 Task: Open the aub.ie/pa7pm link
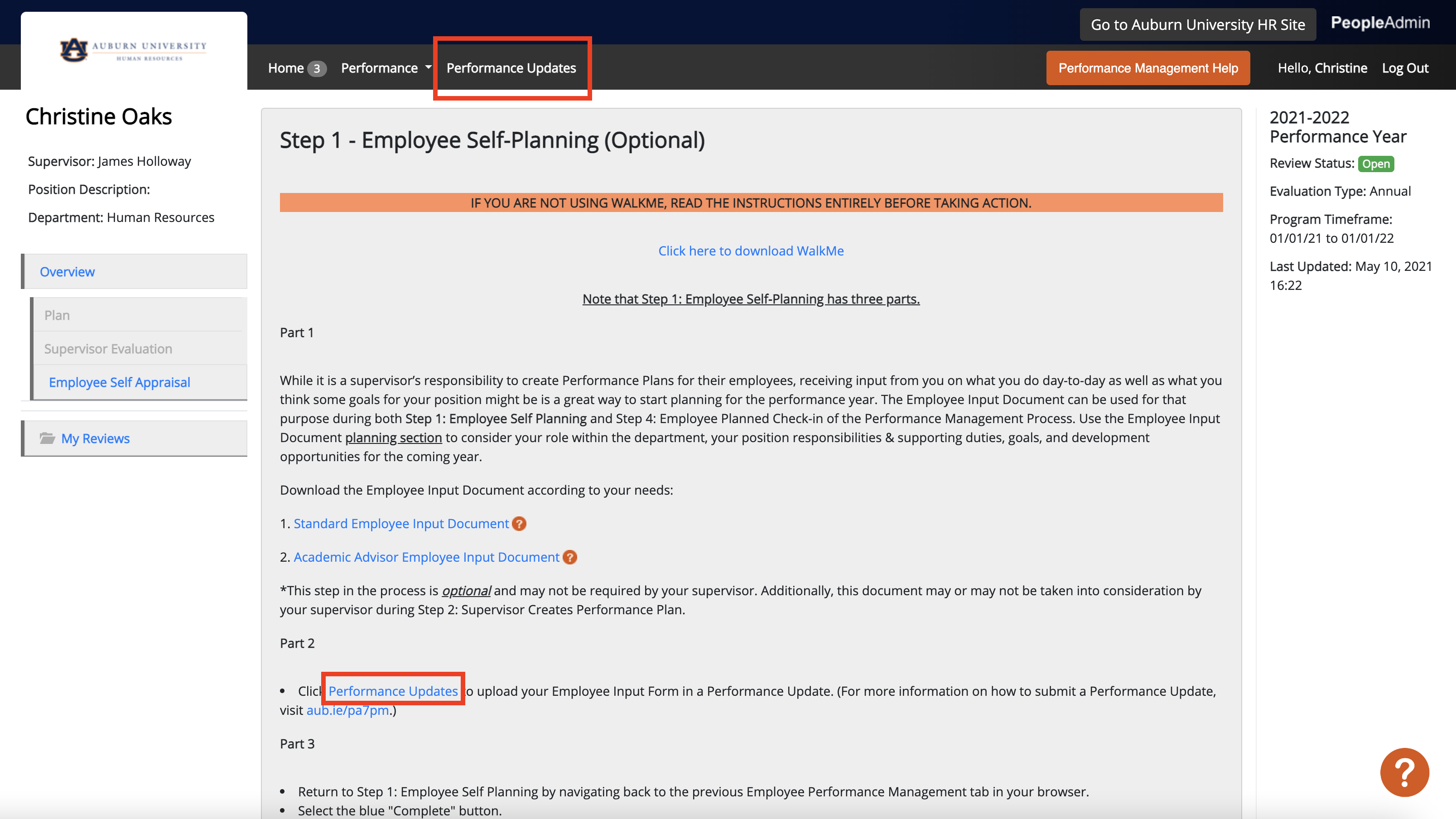click(347, 710)
